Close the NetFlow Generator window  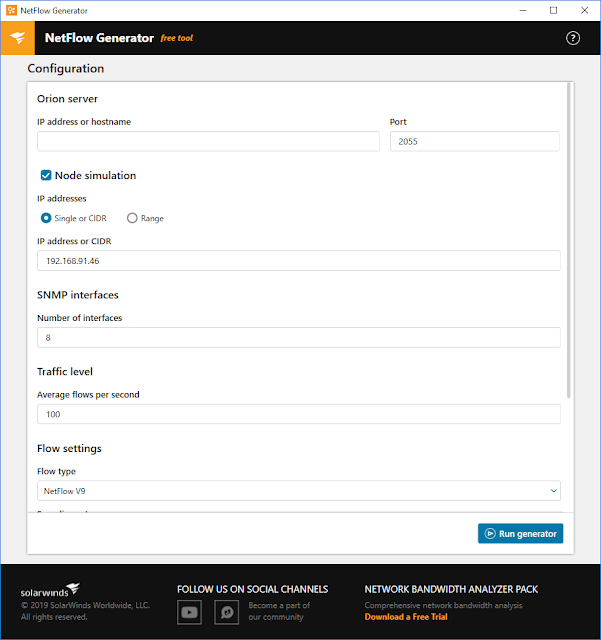pos(584,11)
